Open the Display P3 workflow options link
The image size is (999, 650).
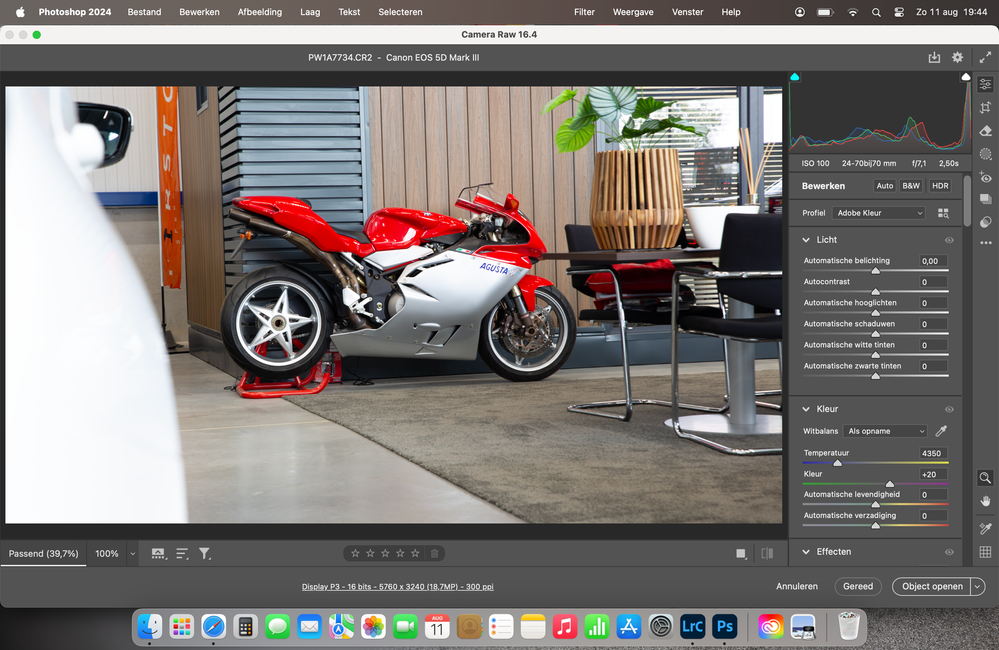pyautogui.click(x=398, y=587)
